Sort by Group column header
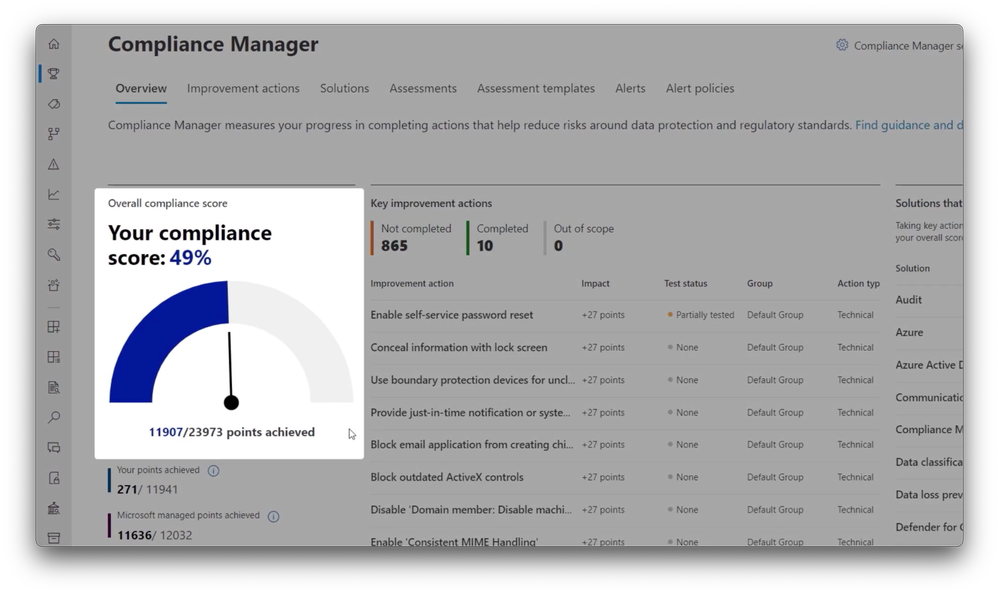 [x=759, y=284]
